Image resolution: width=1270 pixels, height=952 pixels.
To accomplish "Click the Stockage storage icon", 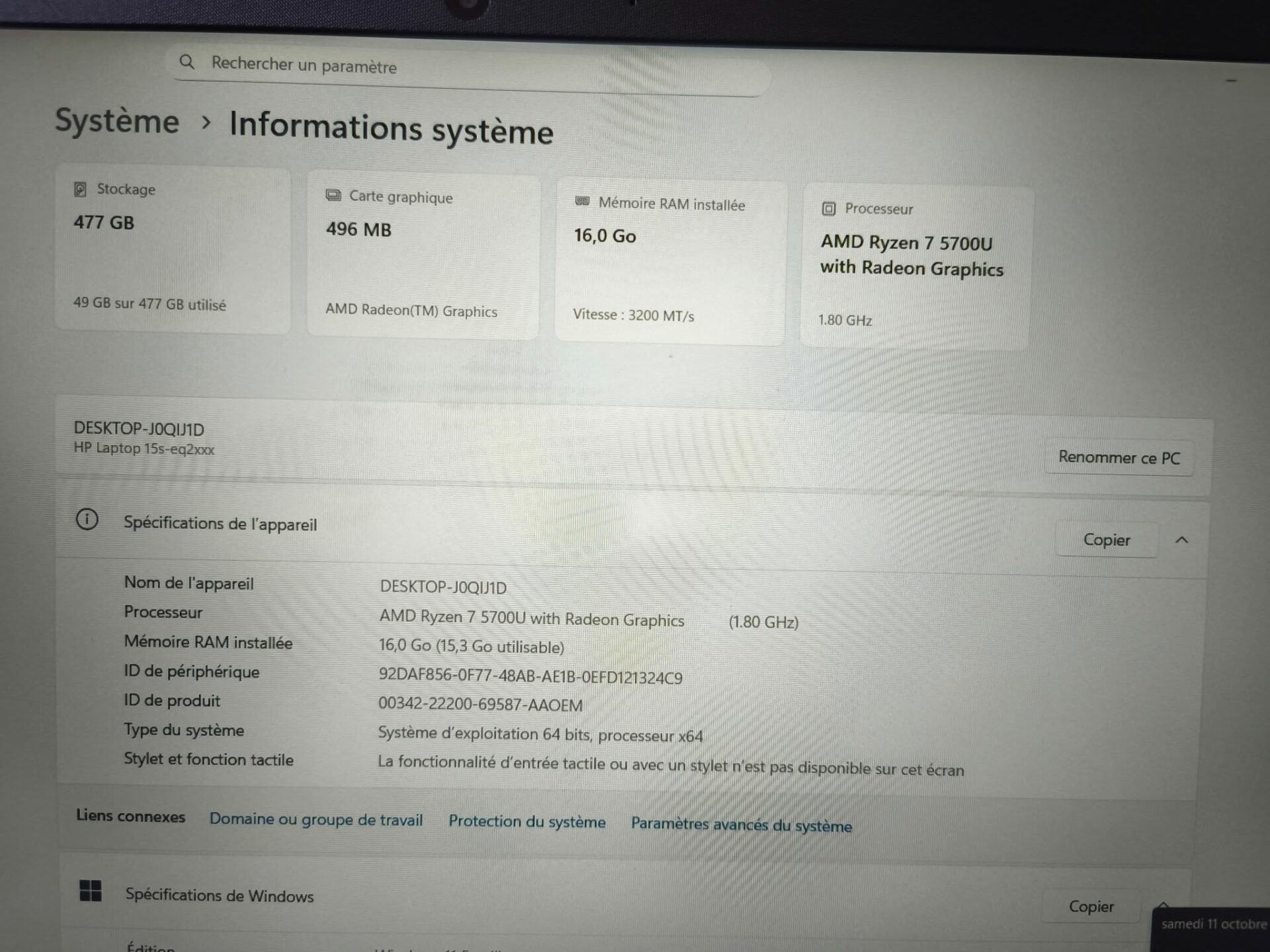I will tap(80, 189).
